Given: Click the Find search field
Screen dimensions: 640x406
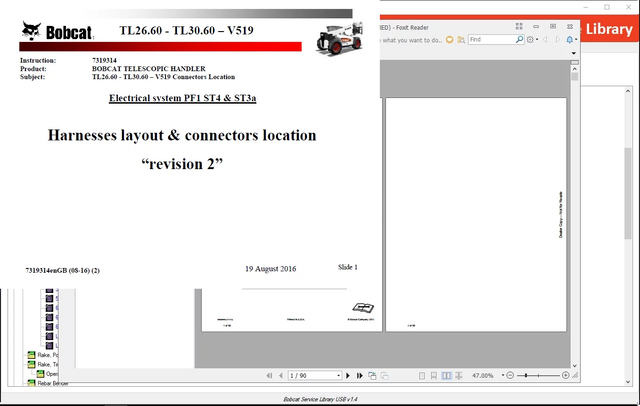Looking at the screenshot, I should 491,39.
